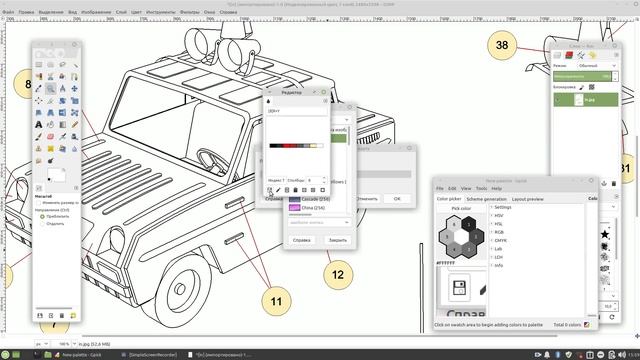Screen dimensions: 640x360
Task: Toggle lock alpha channel icon
Action: [591, 87]
